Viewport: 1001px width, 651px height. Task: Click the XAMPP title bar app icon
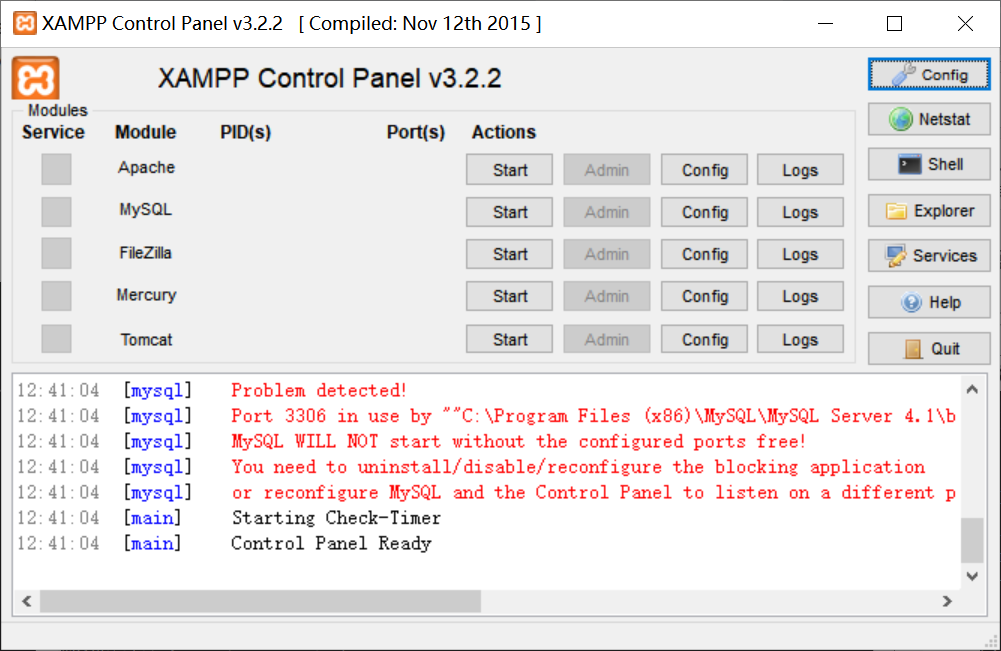coord(24,24)
